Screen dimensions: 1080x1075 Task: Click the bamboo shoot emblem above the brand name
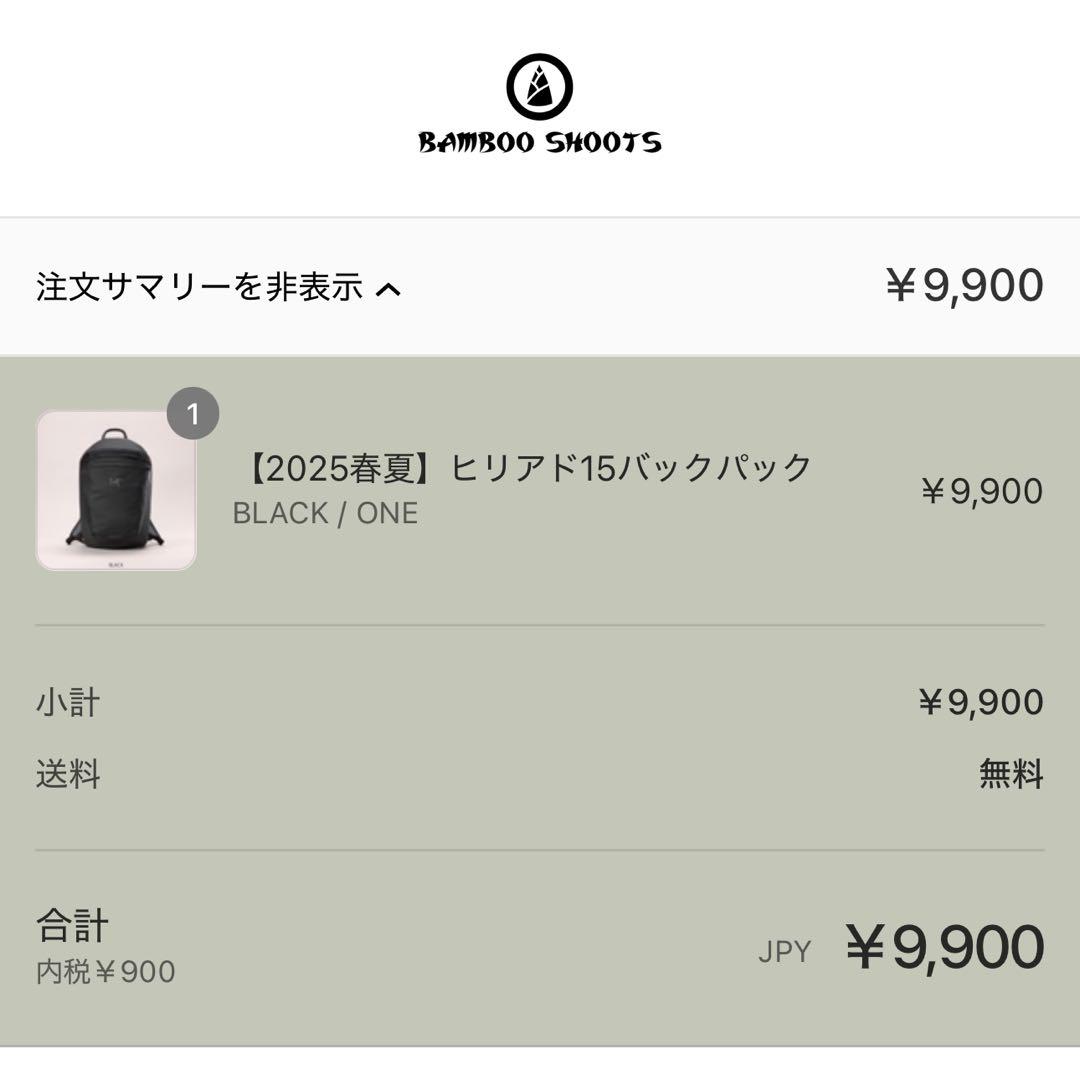coord(540,86)
